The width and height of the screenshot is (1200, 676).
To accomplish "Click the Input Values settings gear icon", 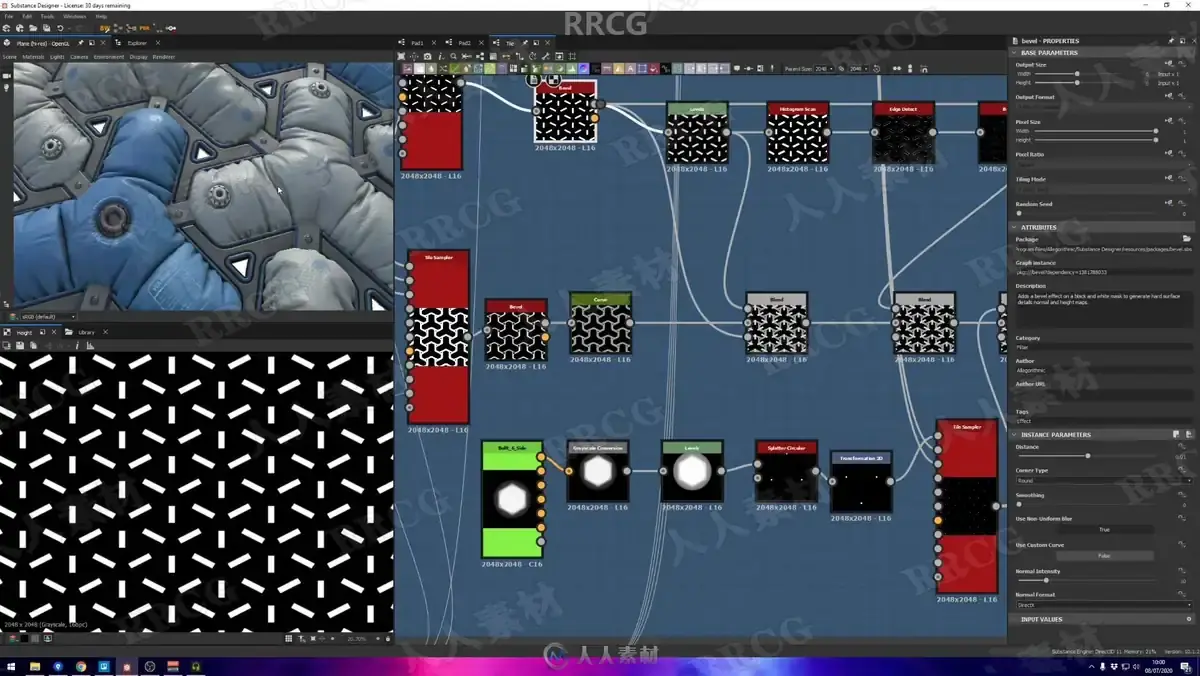I will coord(1188,620).
